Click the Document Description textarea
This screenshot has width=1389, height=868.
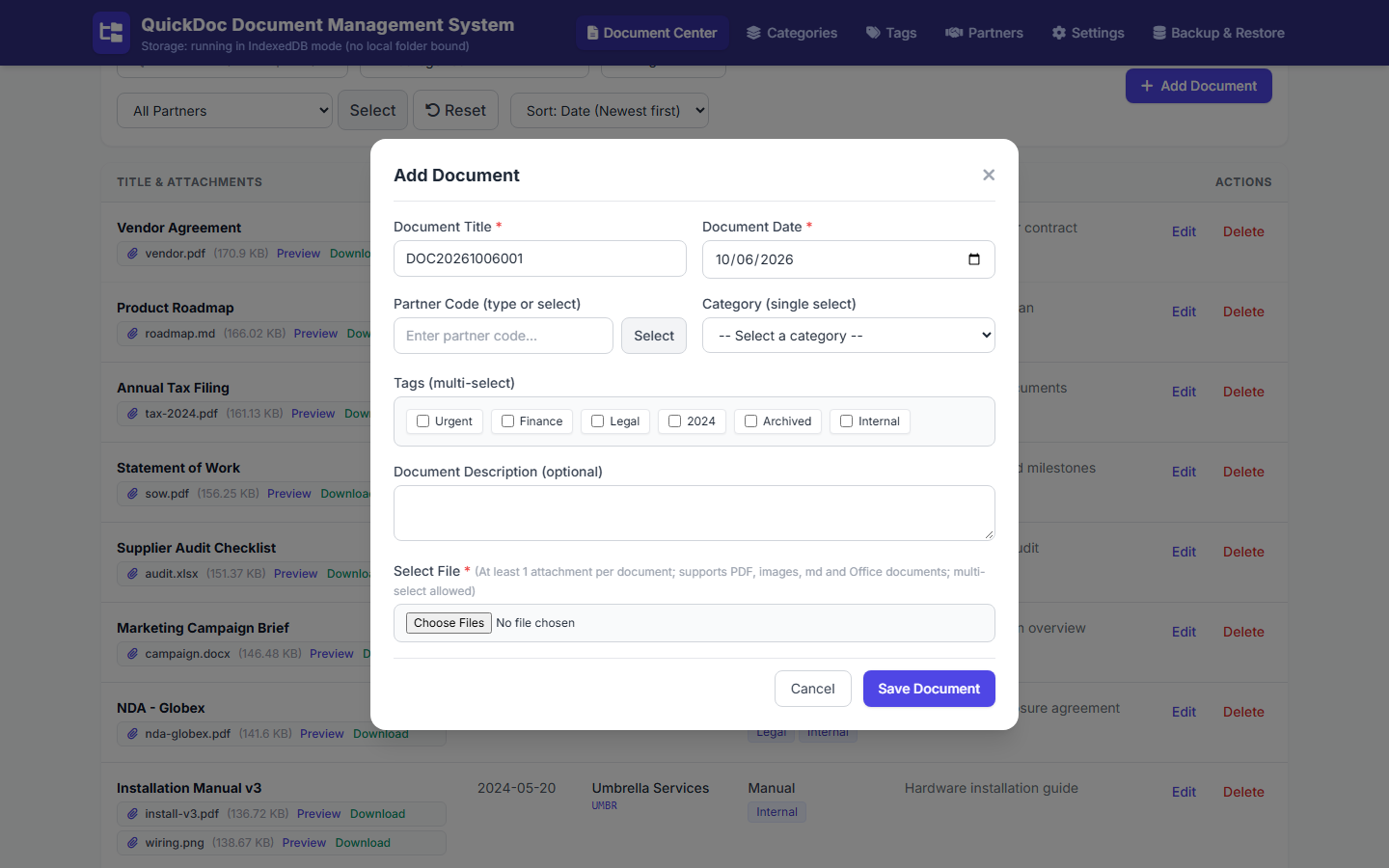click(x=694, y=513)
